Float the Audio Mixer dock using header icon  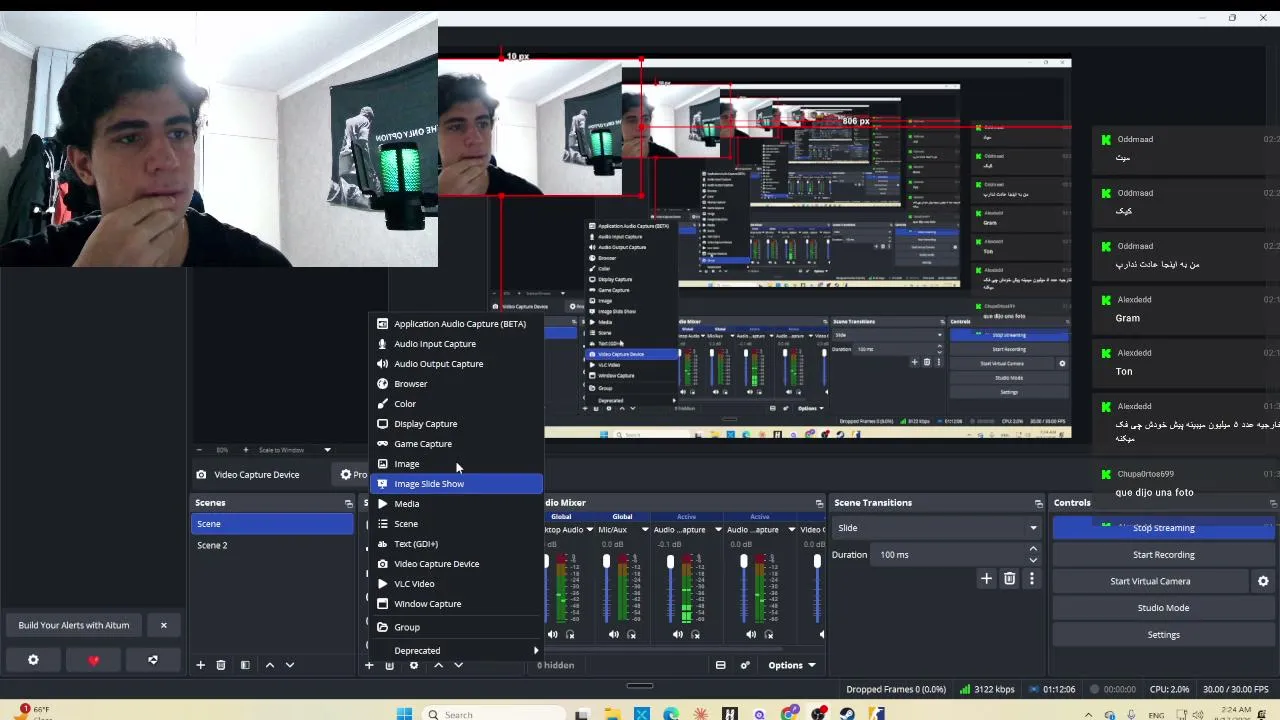pyautogui.click(x=819, y=503)
